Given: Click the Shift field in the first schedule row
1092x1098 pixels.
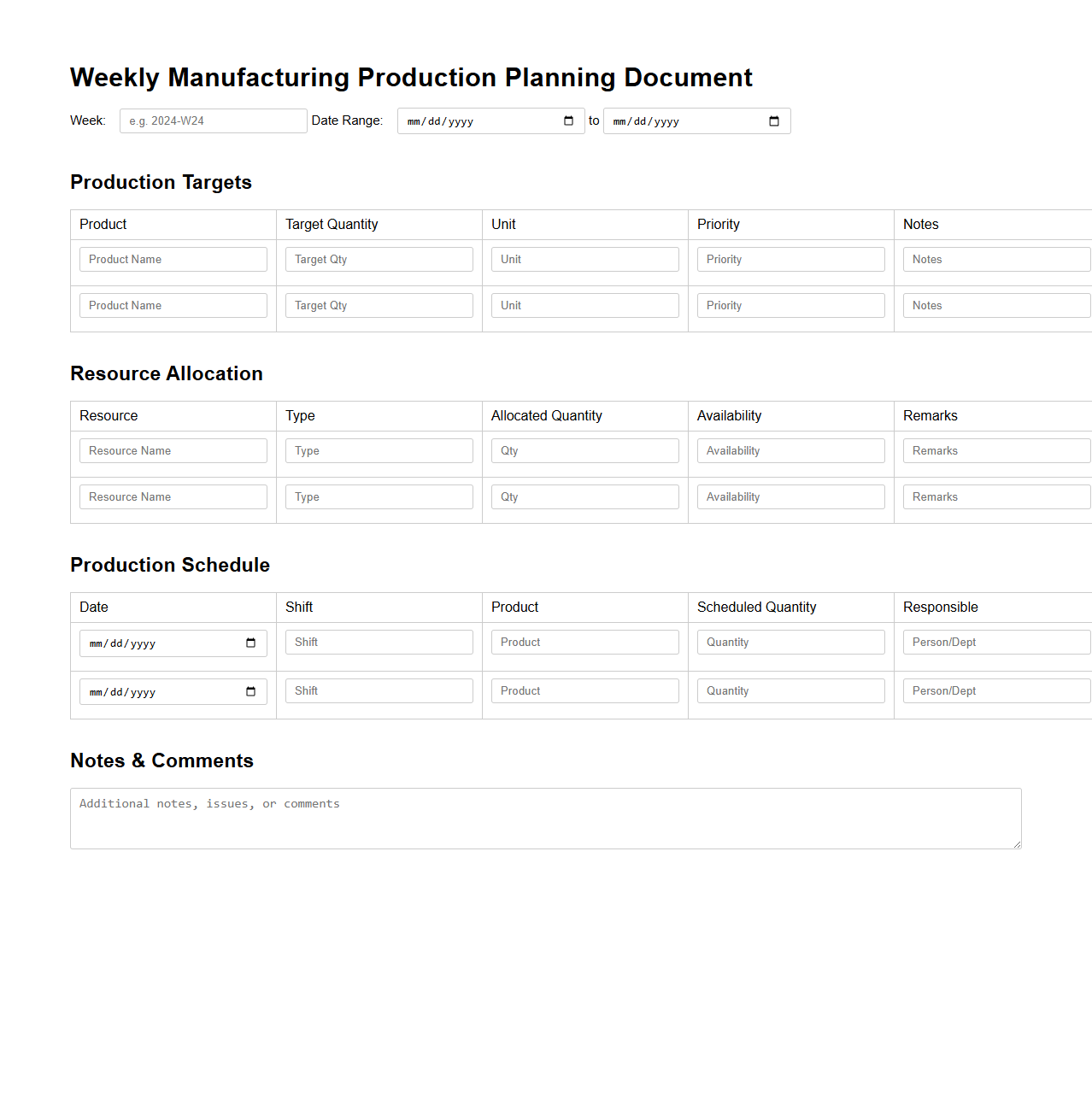Looking at the screenshot, I should [x=379, y=642].
